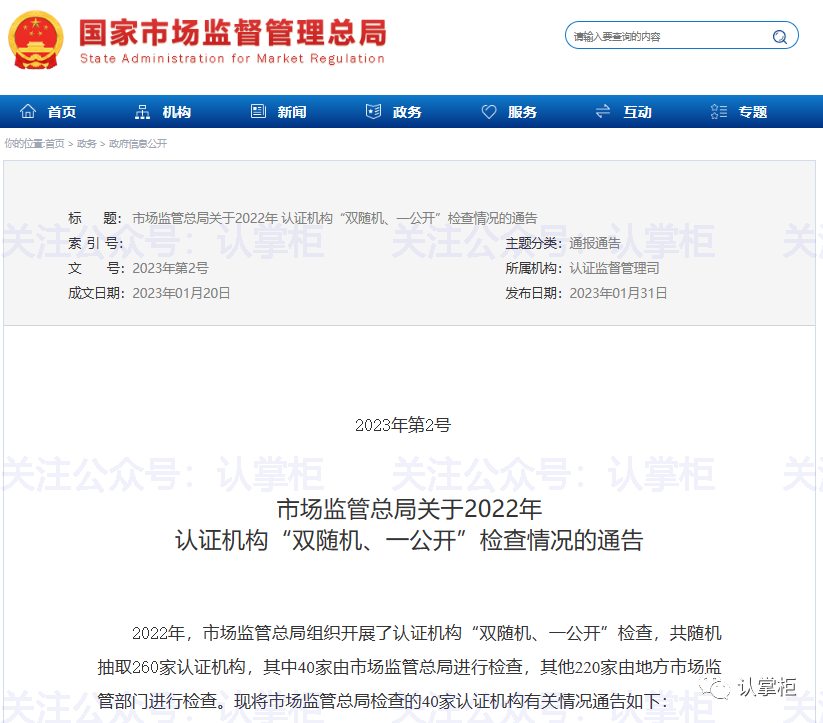This screenshot has width=823, height=723.
Task: Select the 机构 organization icon
Action: pos(142,112)
